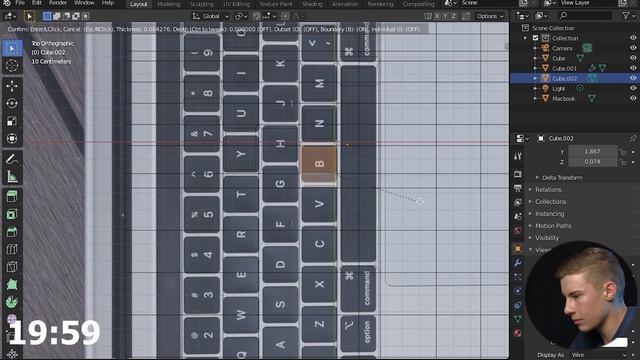
Task: Toggle the lock on Z value
Action: pyautogui.click(x=623, y=162)
